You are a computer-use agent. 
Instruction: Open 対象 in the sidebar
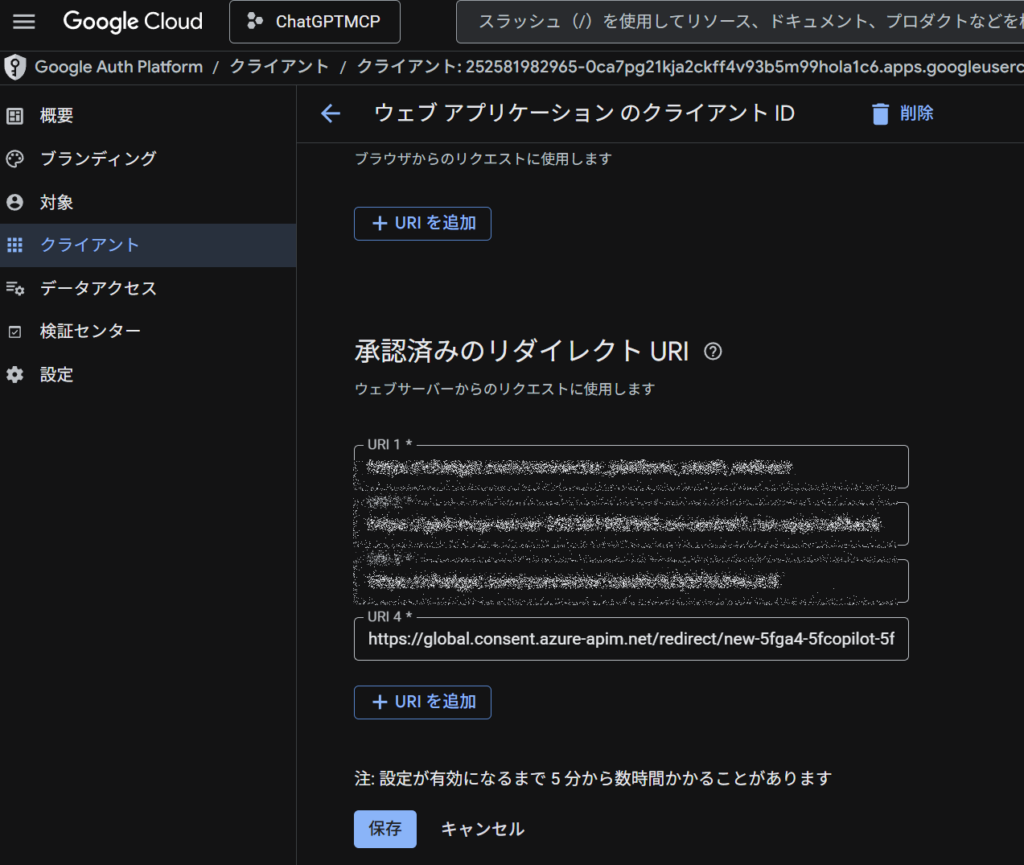tap(56, 203)
